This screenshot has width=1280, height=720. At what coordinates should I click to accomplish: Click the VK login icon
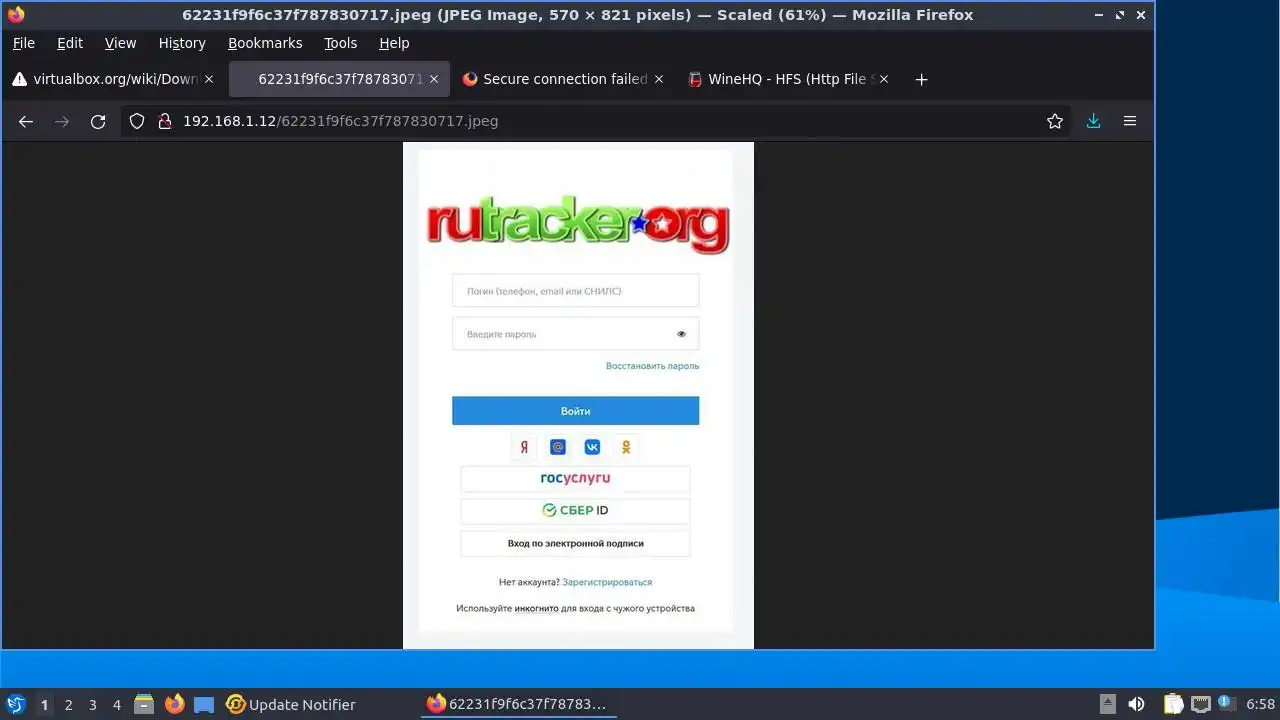tap(592, 447)
